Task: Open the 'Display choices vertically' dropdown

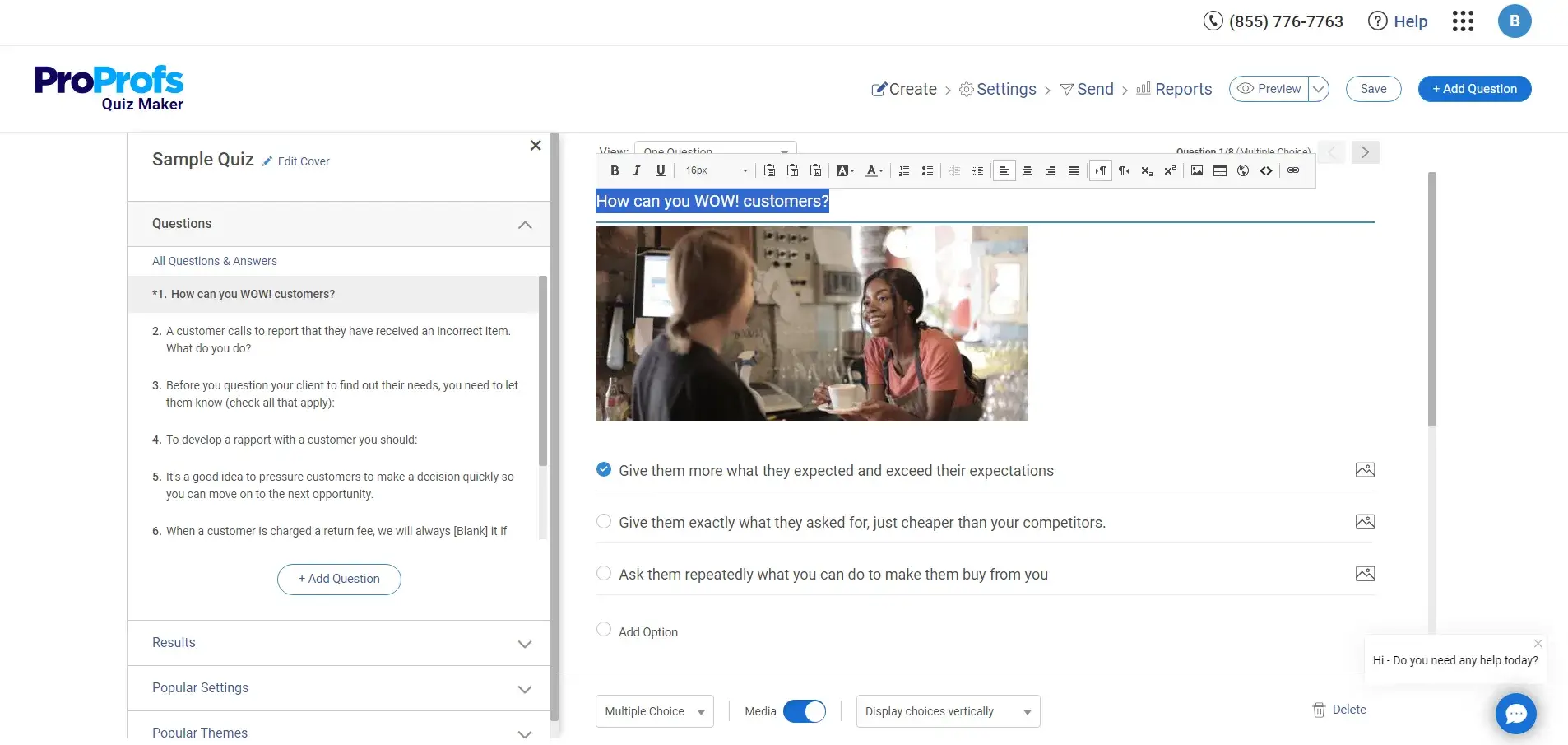Action: pyautogui.click(x=948, y=711)
